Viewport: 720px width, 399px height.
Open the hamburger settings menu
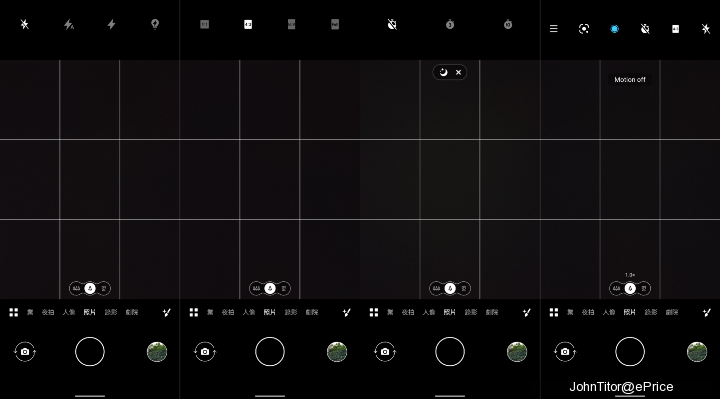pos(554,29)
